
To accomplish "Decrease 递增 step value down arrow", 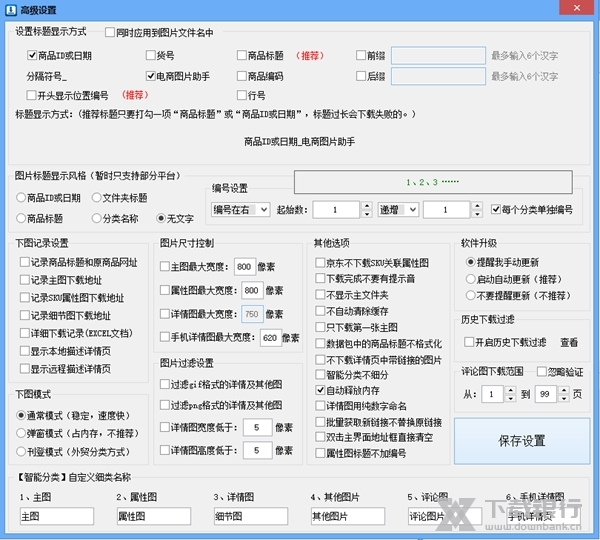I will point(477,214).
